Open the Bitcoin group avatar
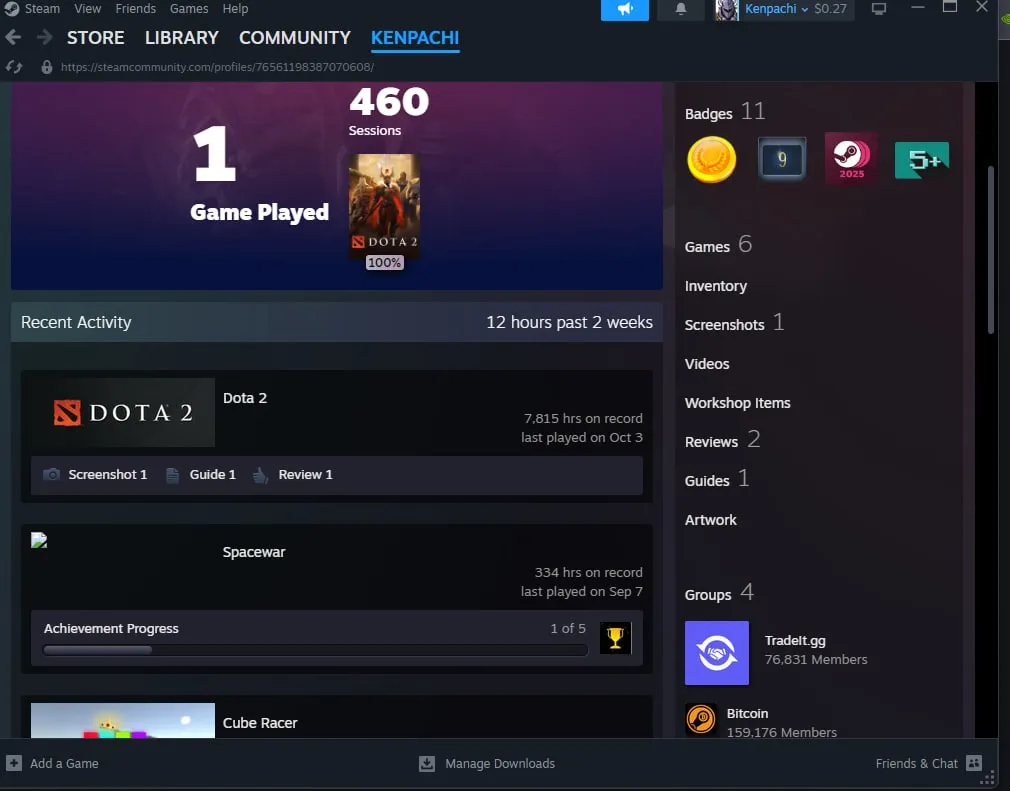The height and width of the screenshot is (791, 1010). (x=701, y=719)
